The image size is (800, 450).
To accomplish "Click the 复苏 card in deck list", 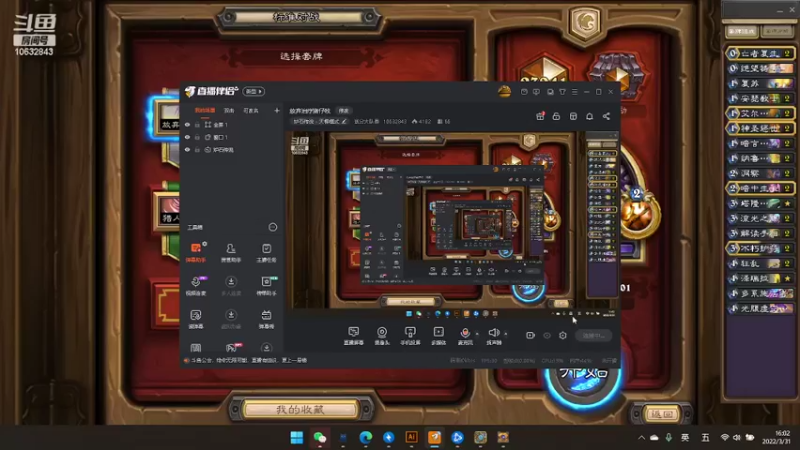I will coord(760,83).
